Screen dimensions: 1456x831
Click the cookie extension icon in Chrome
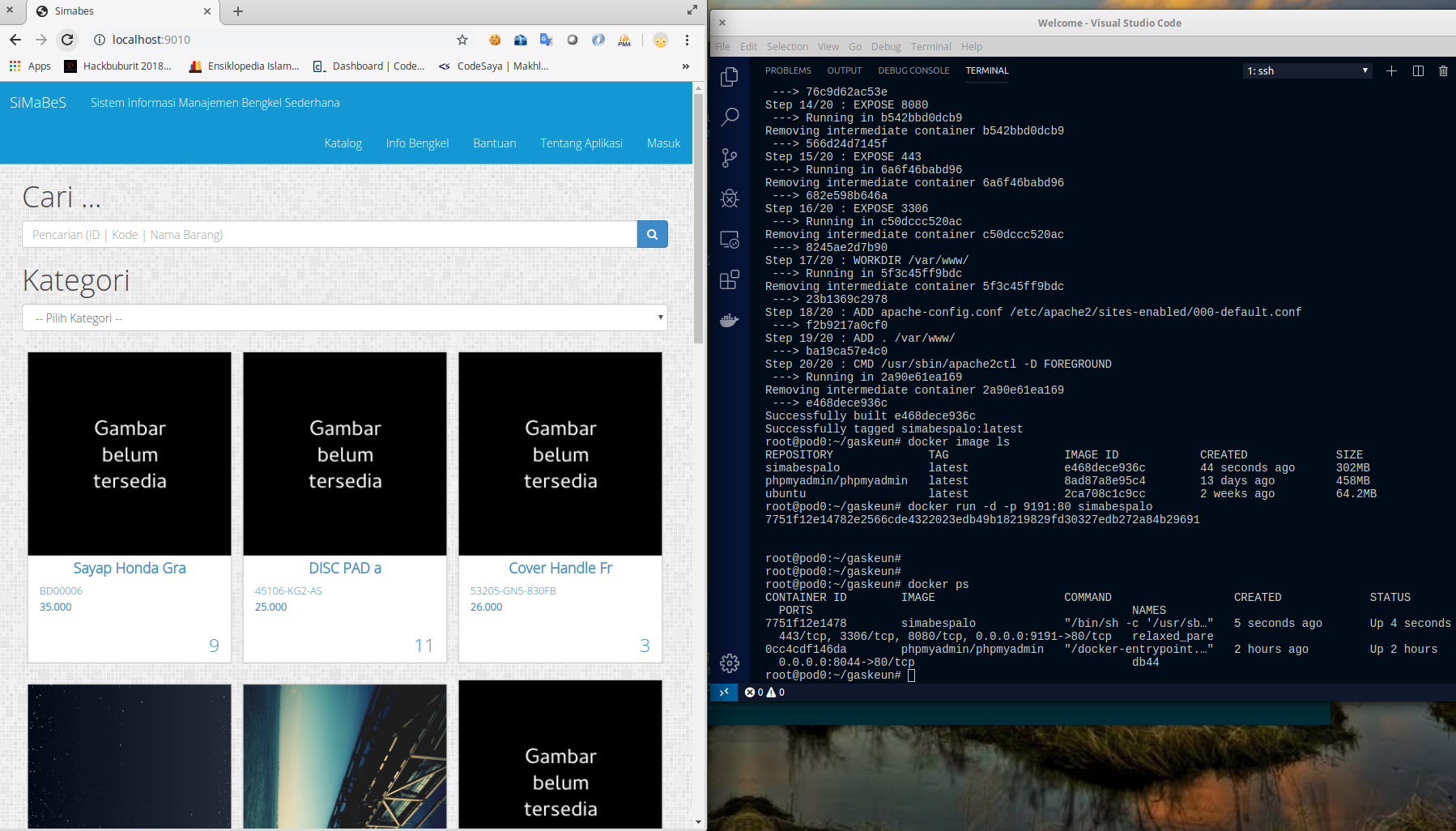[x=495, y=40]
